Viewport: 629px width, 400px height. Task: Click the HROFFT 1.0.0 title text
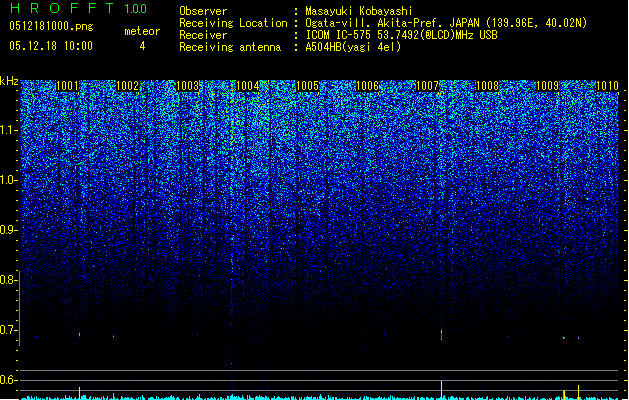pos(78,8)
